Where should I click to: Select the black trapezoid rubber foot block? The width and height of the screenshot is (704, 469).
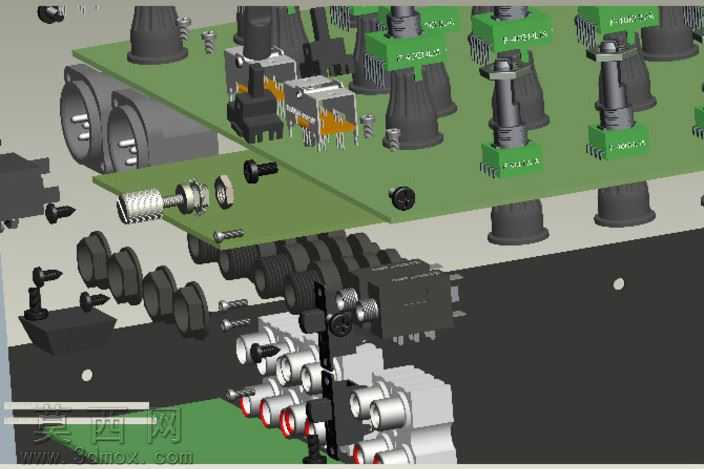(67, 330)
